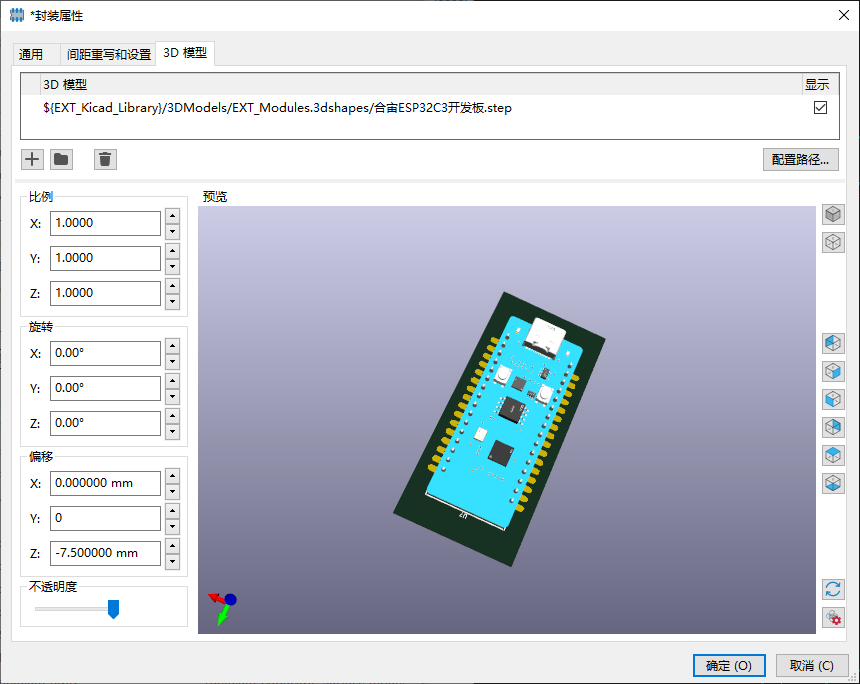The width and height of the screenshot is (860, 684).
Task: Click the 不透明度 opacity slider handle
Action: click(x=113, y=609)
